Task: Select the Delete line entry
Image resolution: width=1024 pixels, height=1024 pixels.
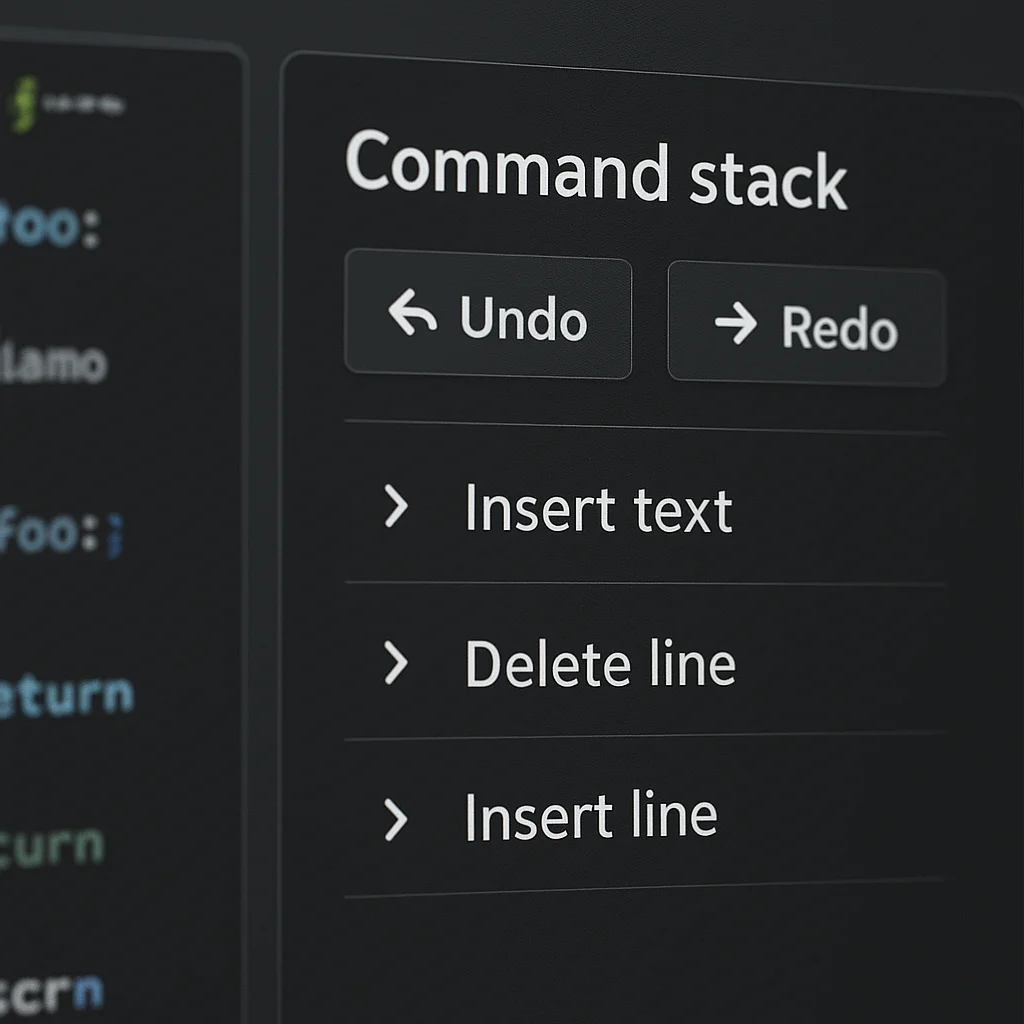Action: click(600, 664)
